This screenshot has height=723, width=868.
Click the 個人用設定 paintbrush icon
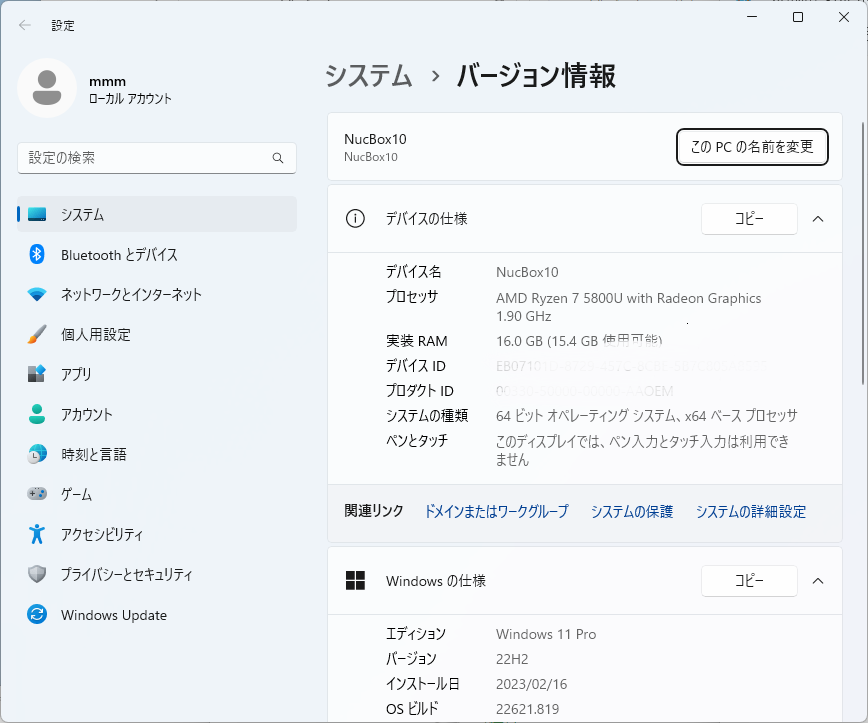[37, 334]
